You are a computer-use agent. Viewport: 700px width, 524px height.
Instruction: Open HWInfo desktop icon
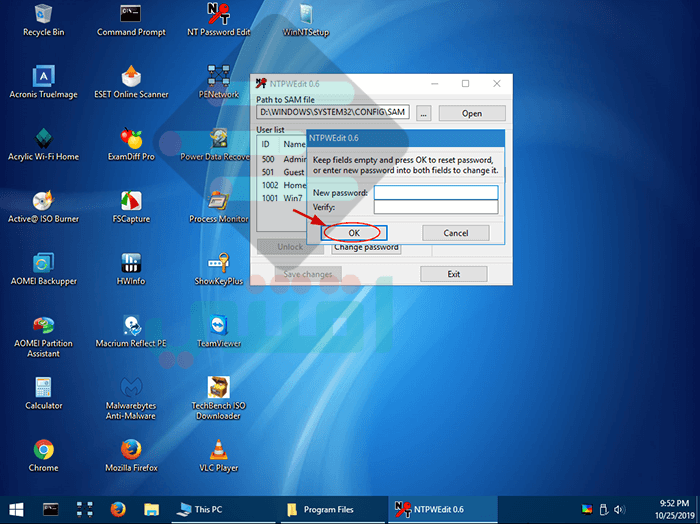click(131, 269)
